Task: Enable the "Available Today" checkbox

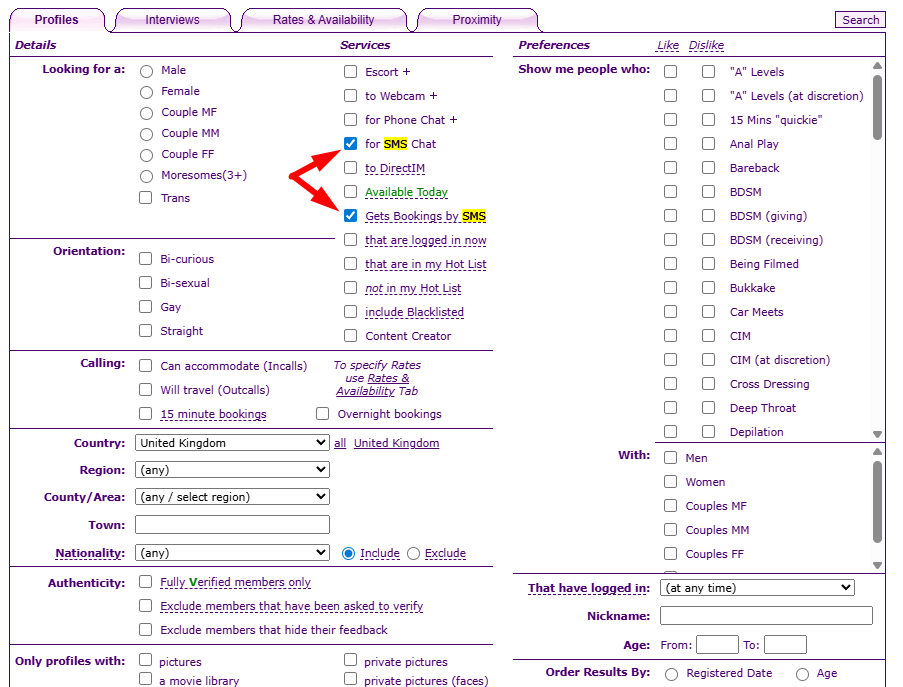Action: pyautogui.click(x=350, y=192)
